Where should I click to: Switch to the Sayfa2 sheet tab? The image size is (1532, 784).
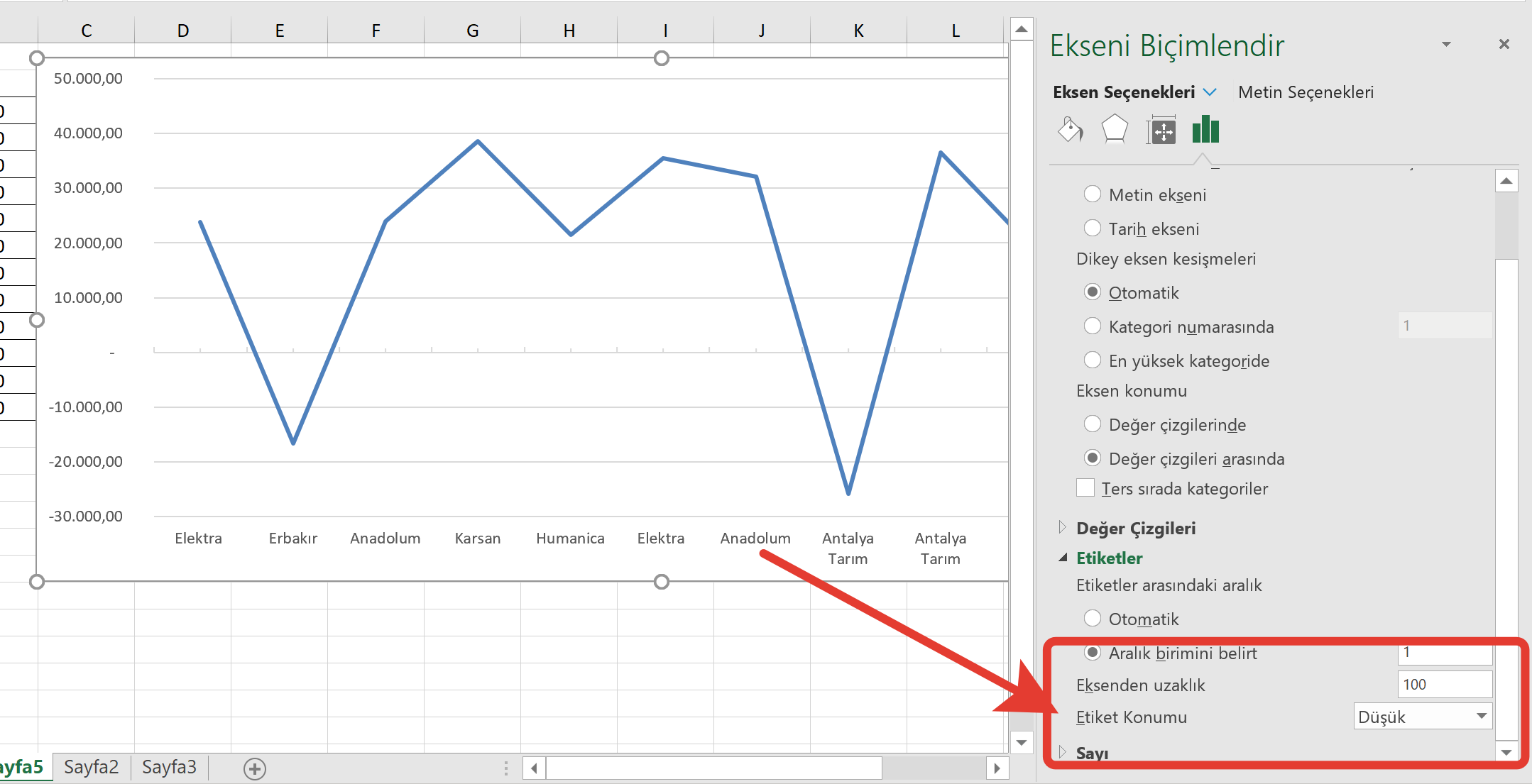click(92, 767)
